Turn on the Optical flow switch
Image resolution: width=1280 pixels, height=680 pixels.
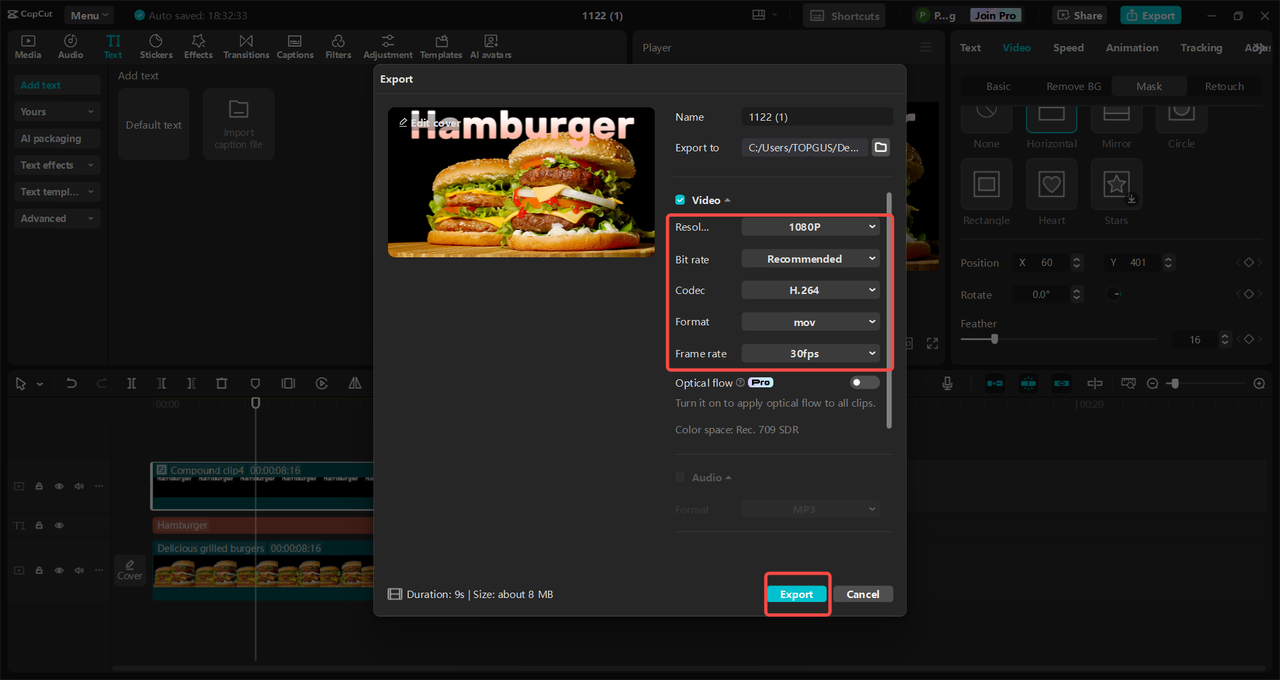(x=865, y=382)
